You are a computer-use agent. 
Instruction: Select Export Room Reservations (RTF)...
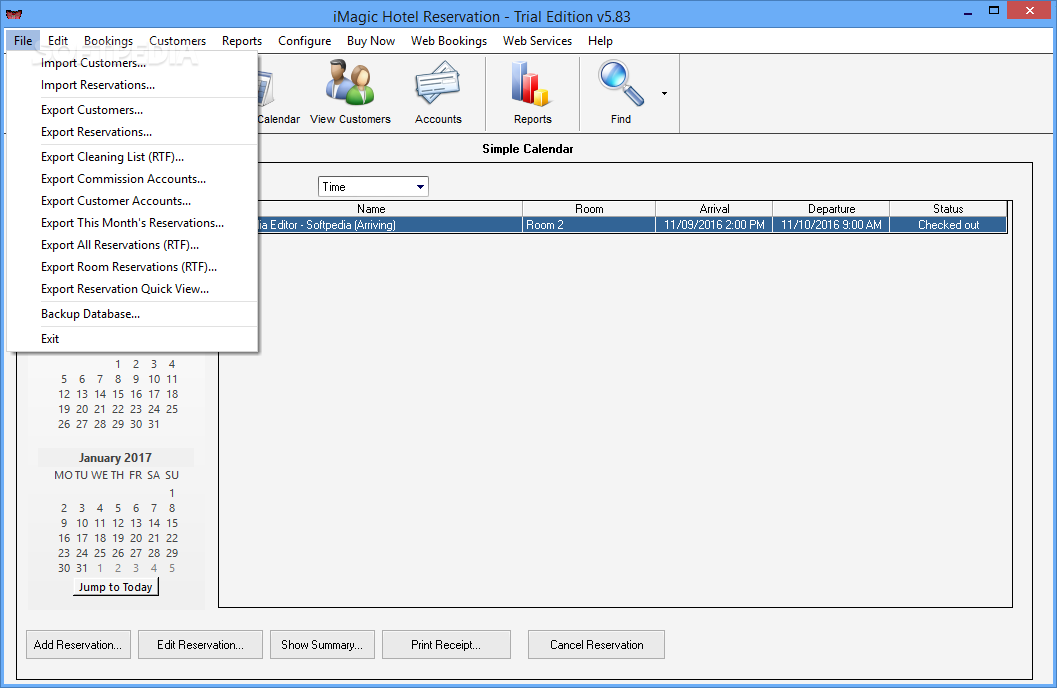(x=133, y=267)
